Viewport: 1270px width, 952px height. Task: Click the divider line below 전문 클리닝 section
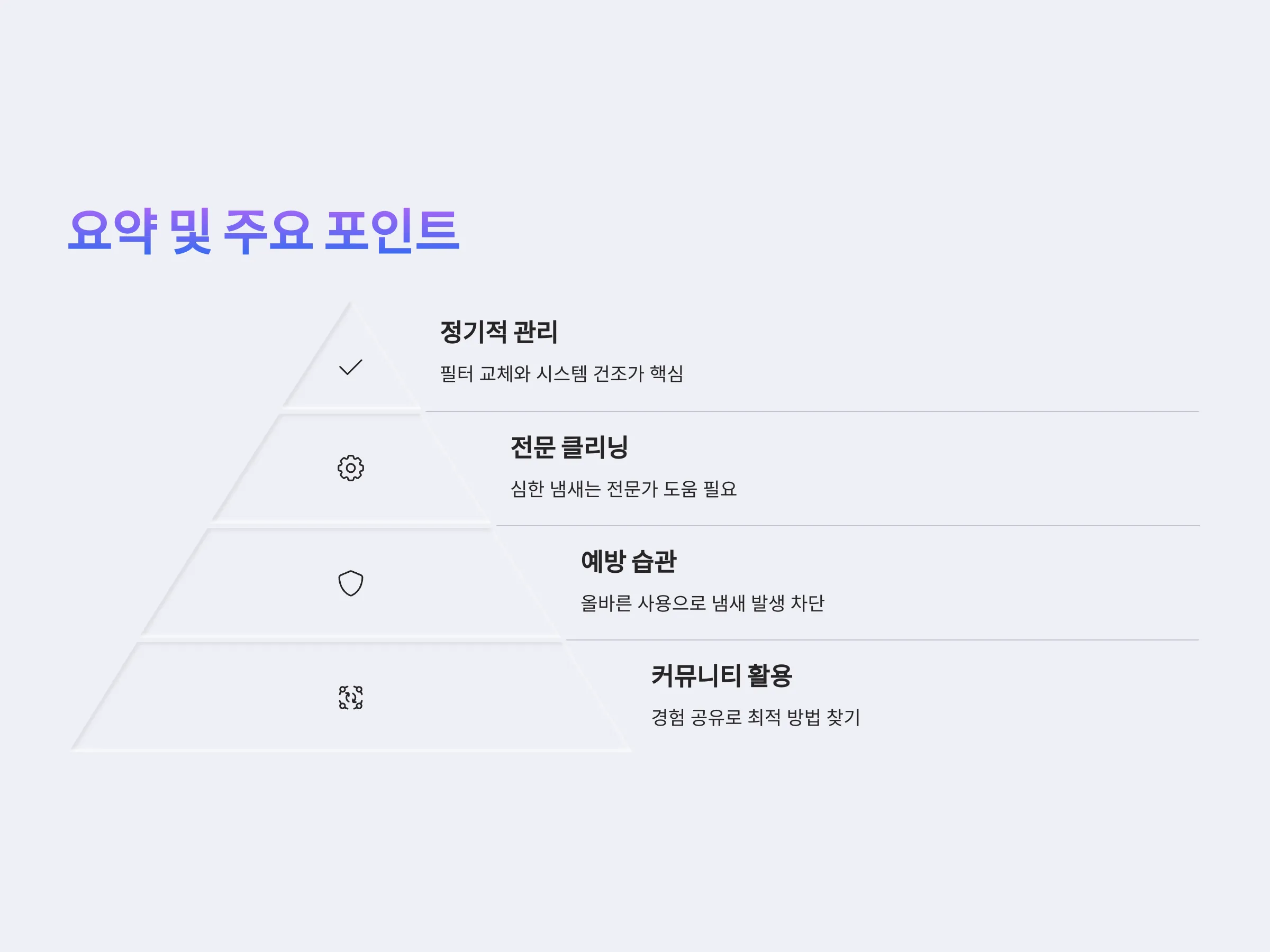point(847,526)
